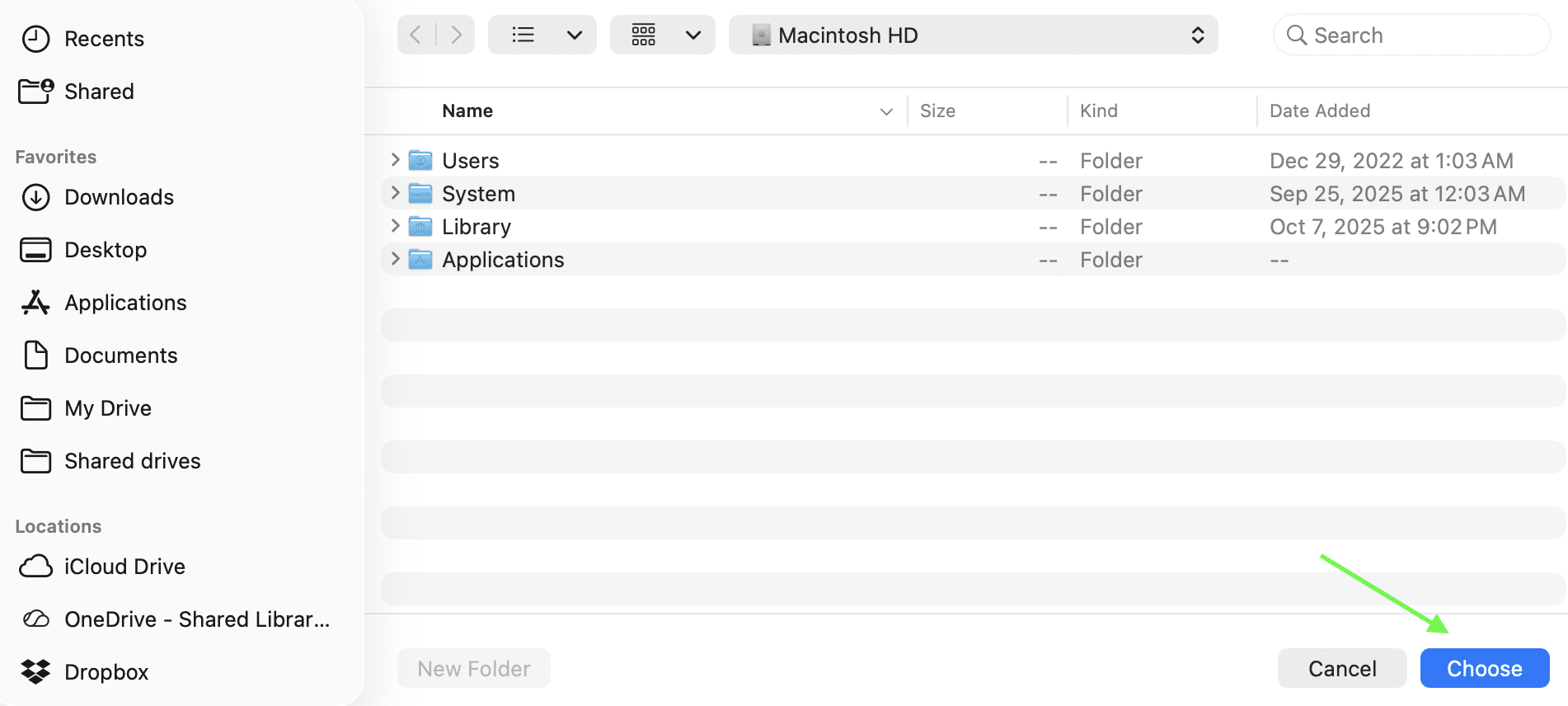Go to Desktop in the sidebar
1568x706 pixels.
click(x=105, y=250)
